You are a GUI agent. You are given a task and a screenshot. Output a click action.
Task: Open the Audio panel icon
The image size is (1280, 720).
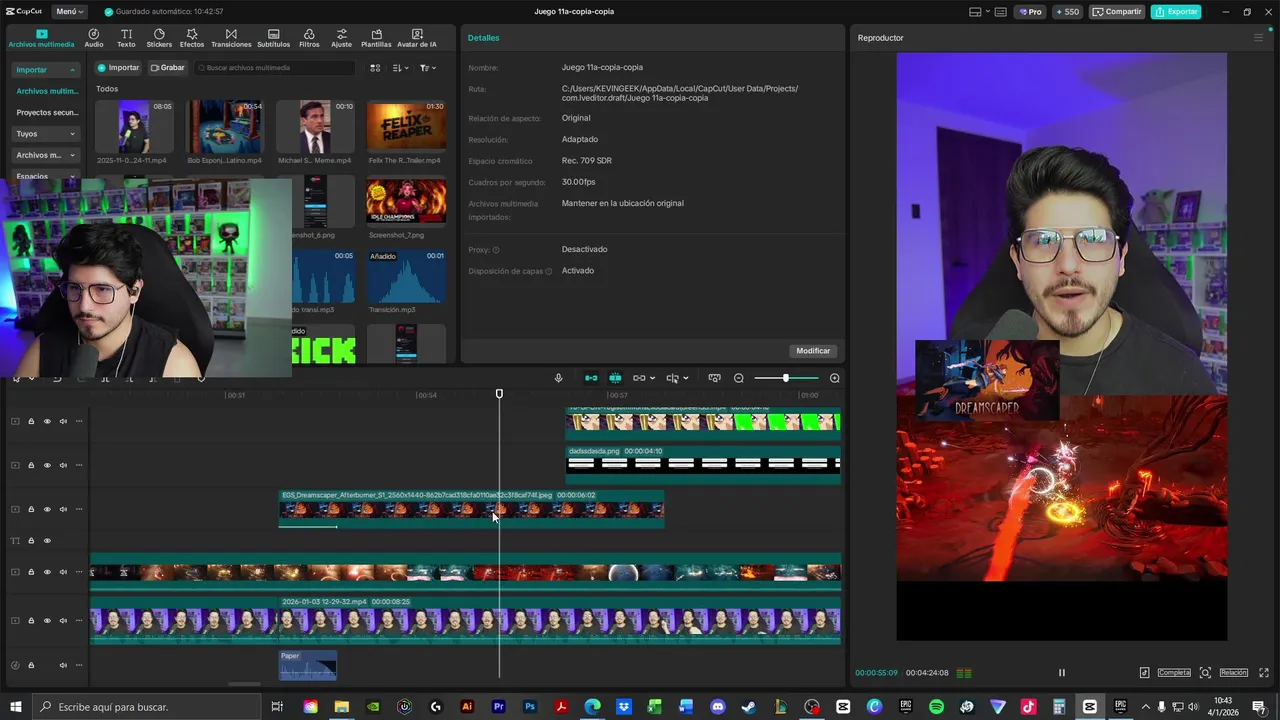coord(93,38)
